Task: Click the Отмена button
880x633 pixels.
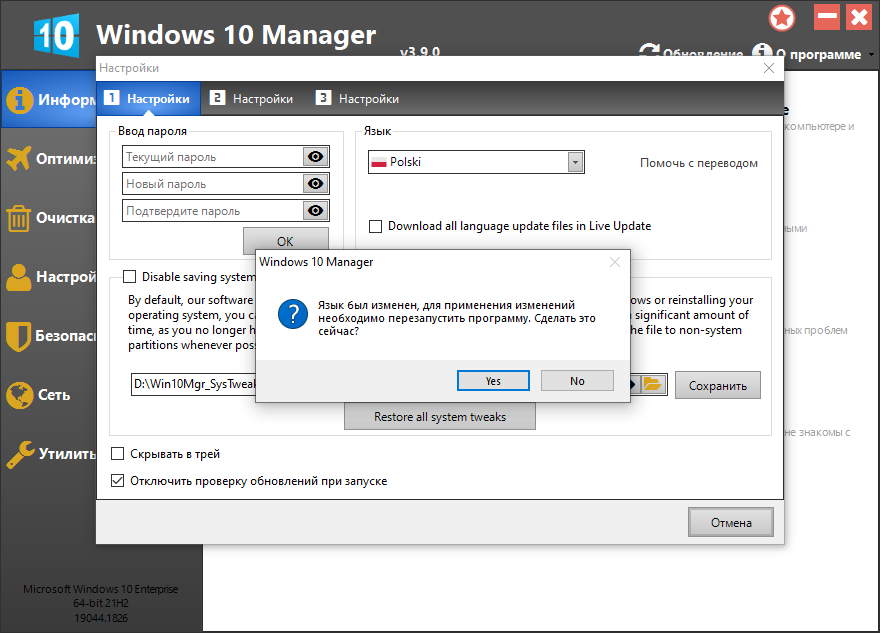Action: [x=731, y=522]
